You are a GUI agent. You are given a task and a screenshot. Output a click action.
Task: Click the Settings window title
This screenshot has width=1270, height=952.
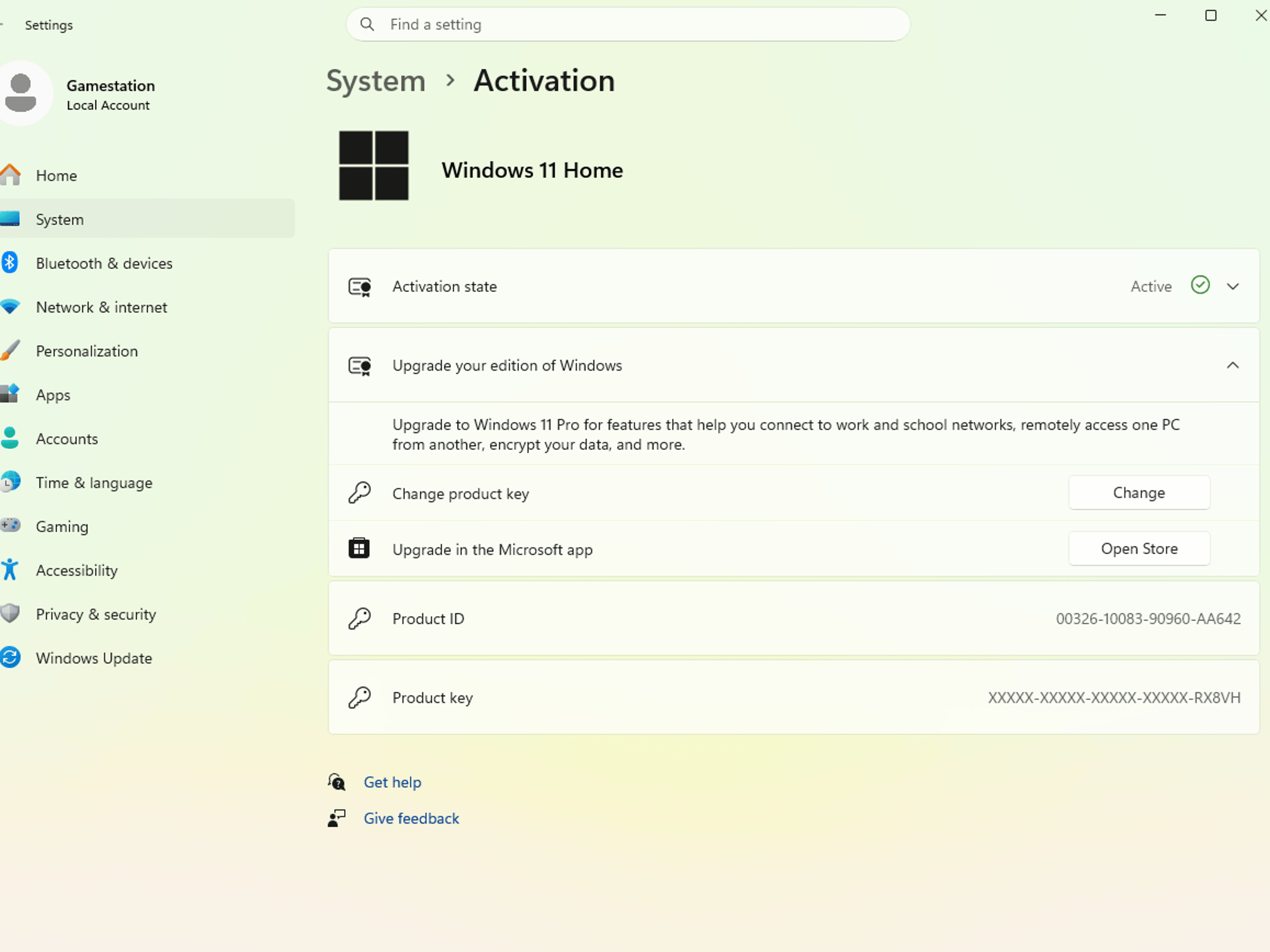tap(49, 25)
